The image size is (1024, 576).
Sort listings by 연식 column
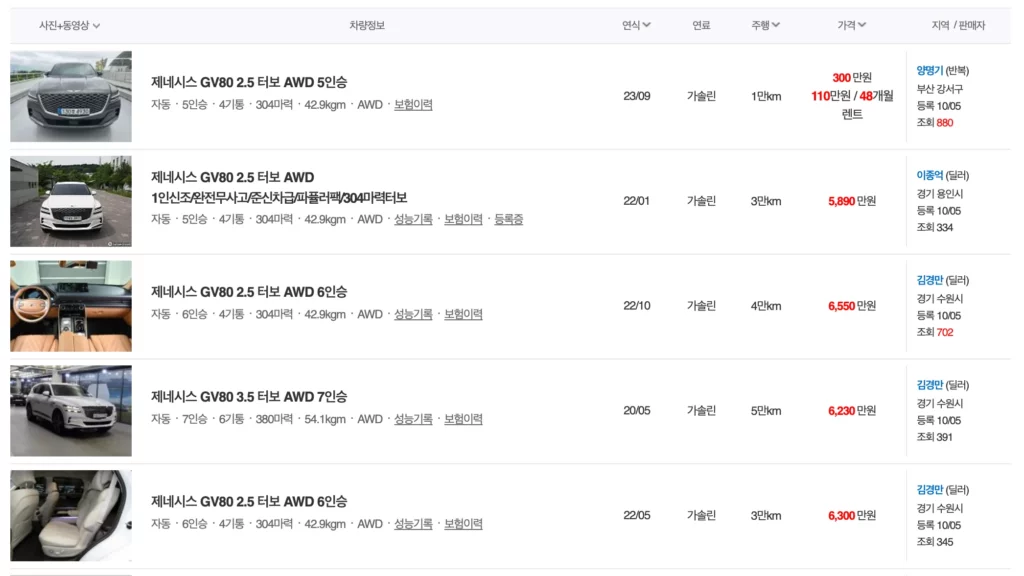[636, 25]
